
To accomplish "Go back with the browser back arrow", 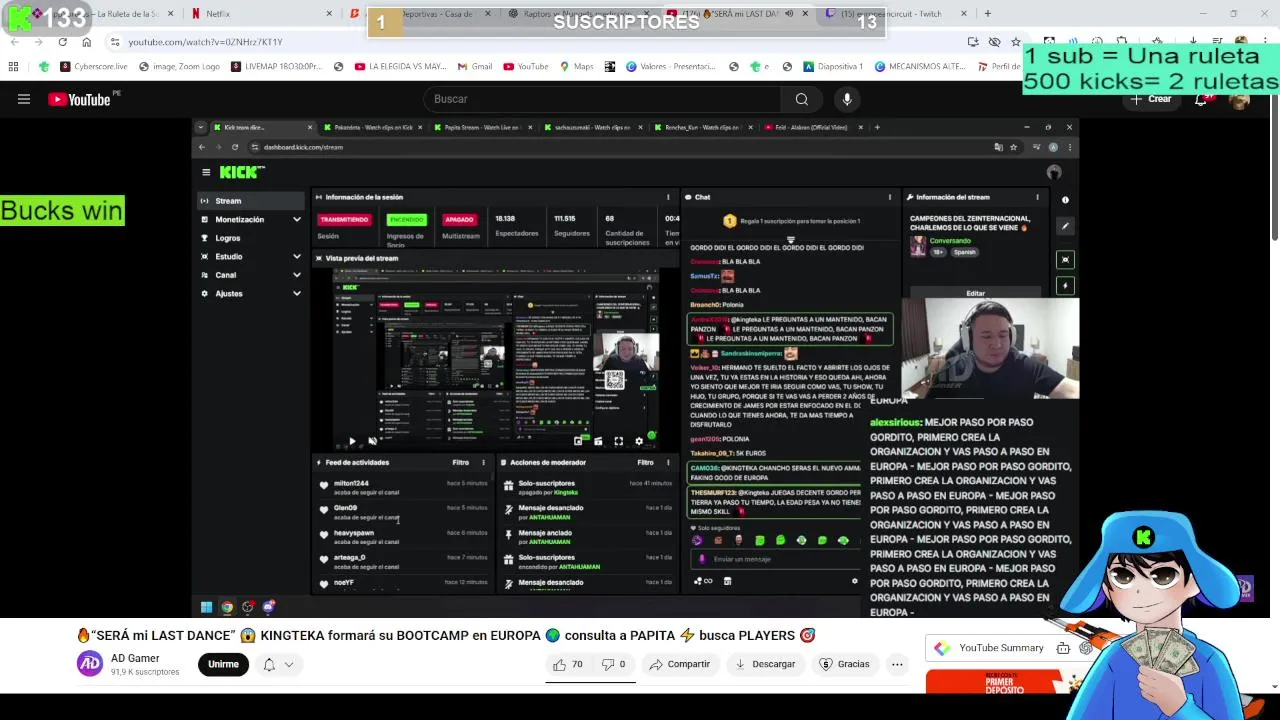I will pos(14,42).
